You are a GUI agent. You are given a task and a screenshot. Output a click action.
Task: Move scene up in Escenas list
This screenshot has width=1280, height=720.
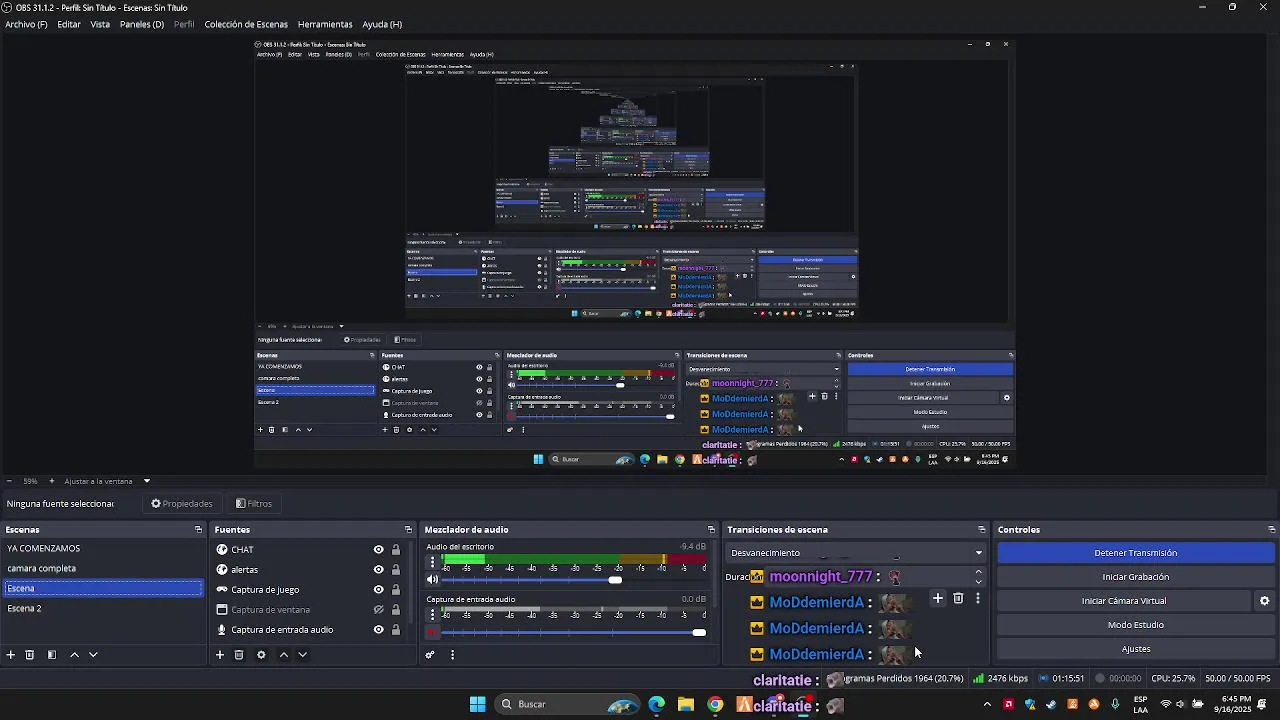coord(74,655)
